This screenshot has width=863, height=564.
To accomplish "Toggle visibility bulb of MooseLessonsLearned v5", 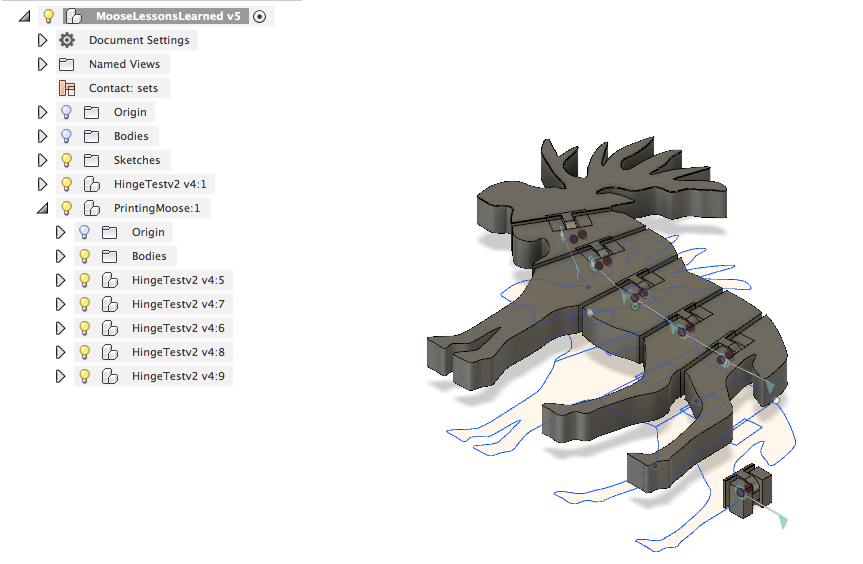I will pos(48,16).
